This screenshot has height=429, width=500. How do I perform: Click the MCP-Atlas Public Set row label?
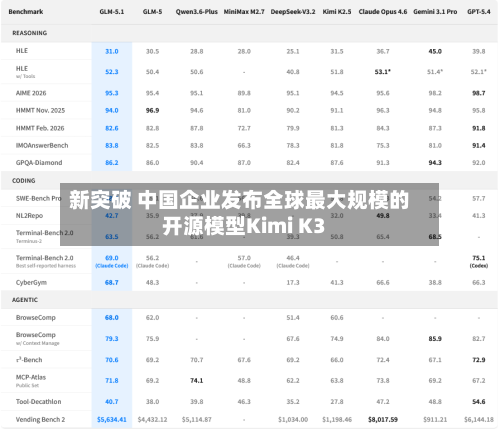tap(31, 381)
